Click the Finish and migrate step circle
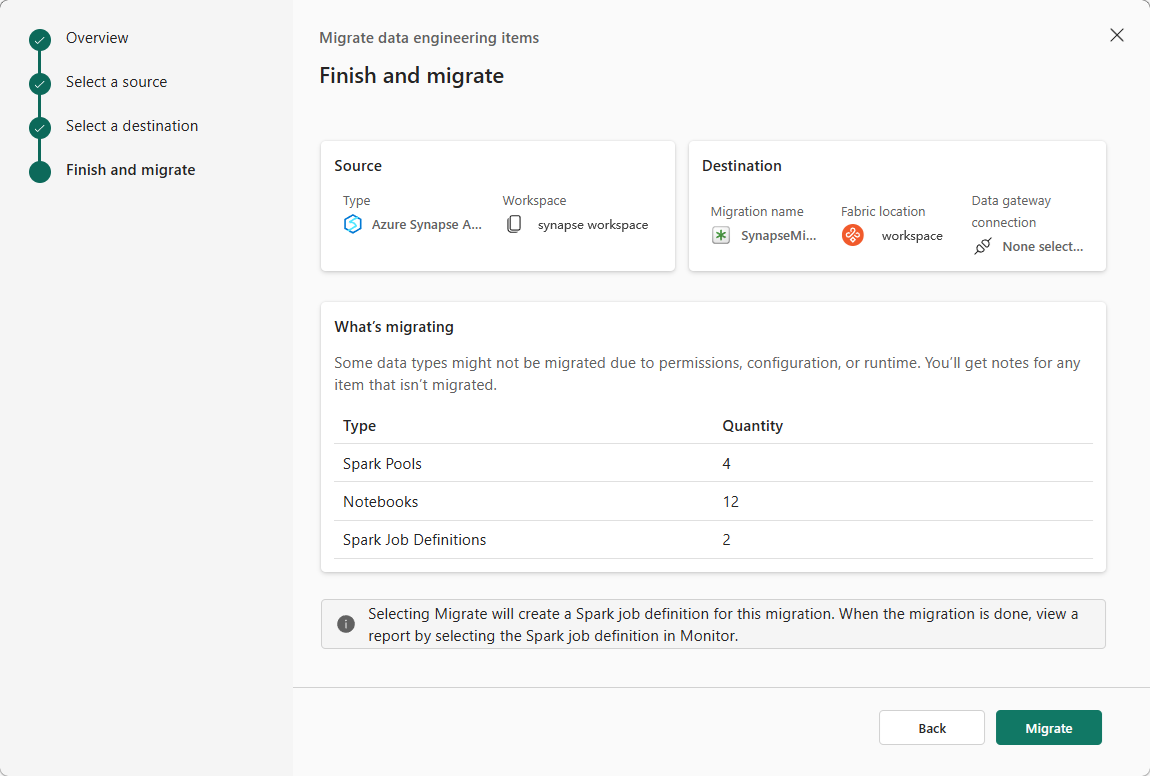Image resolution: width=1150 pixels, height=776 pixels. (x=40, y=172)
